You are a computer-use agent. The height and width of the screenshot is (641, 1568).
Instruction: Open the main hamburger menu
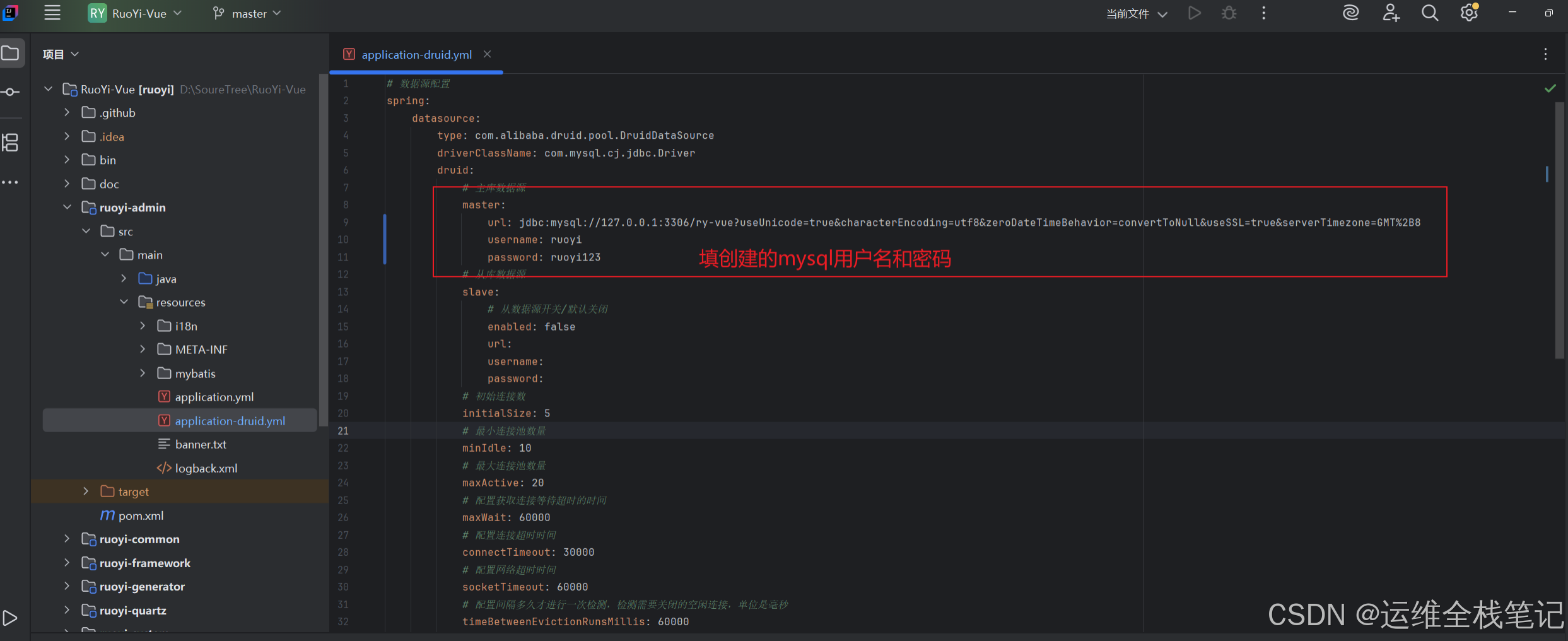[x=52, y=13]
